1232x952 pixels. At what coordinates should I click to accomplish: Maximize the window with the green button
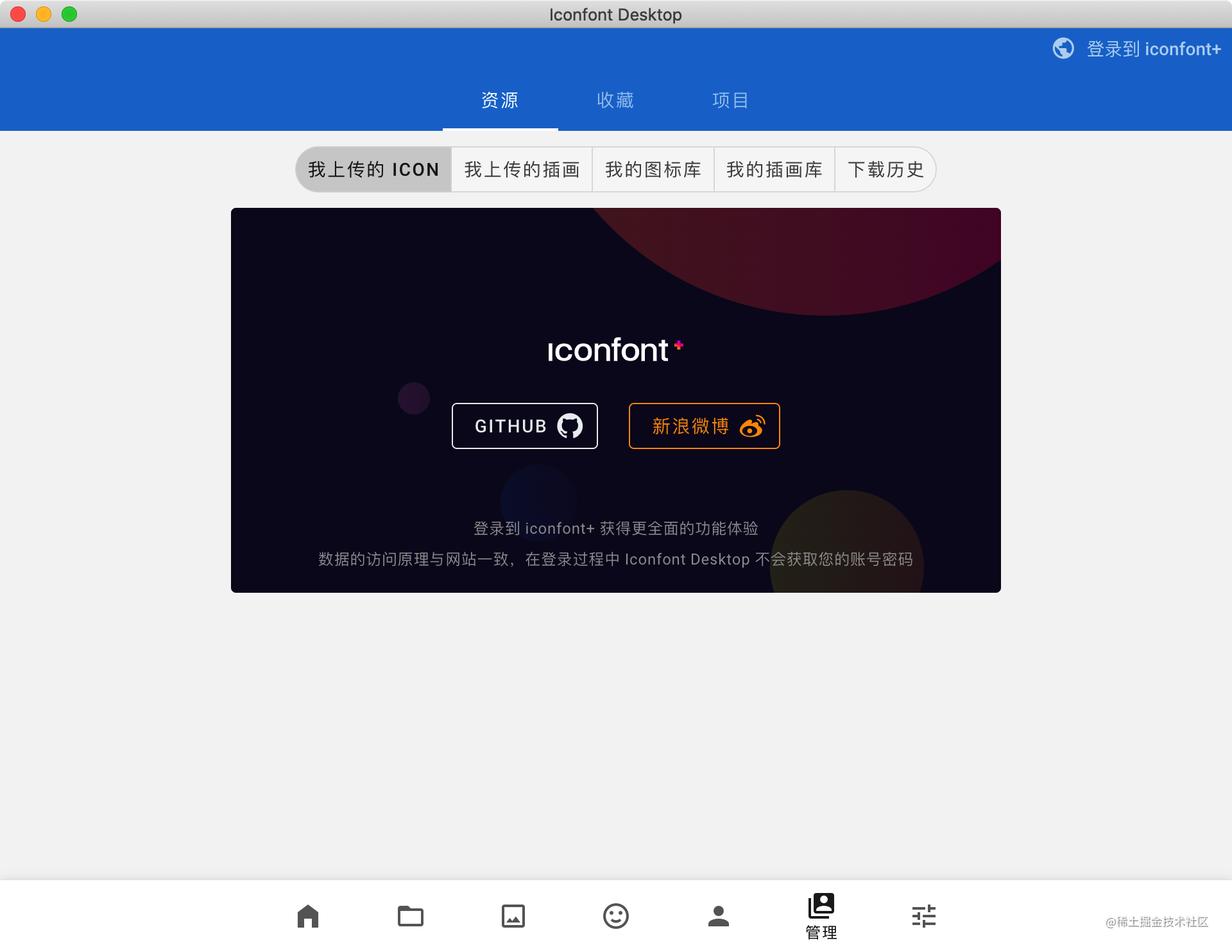[x=69, y=14]
